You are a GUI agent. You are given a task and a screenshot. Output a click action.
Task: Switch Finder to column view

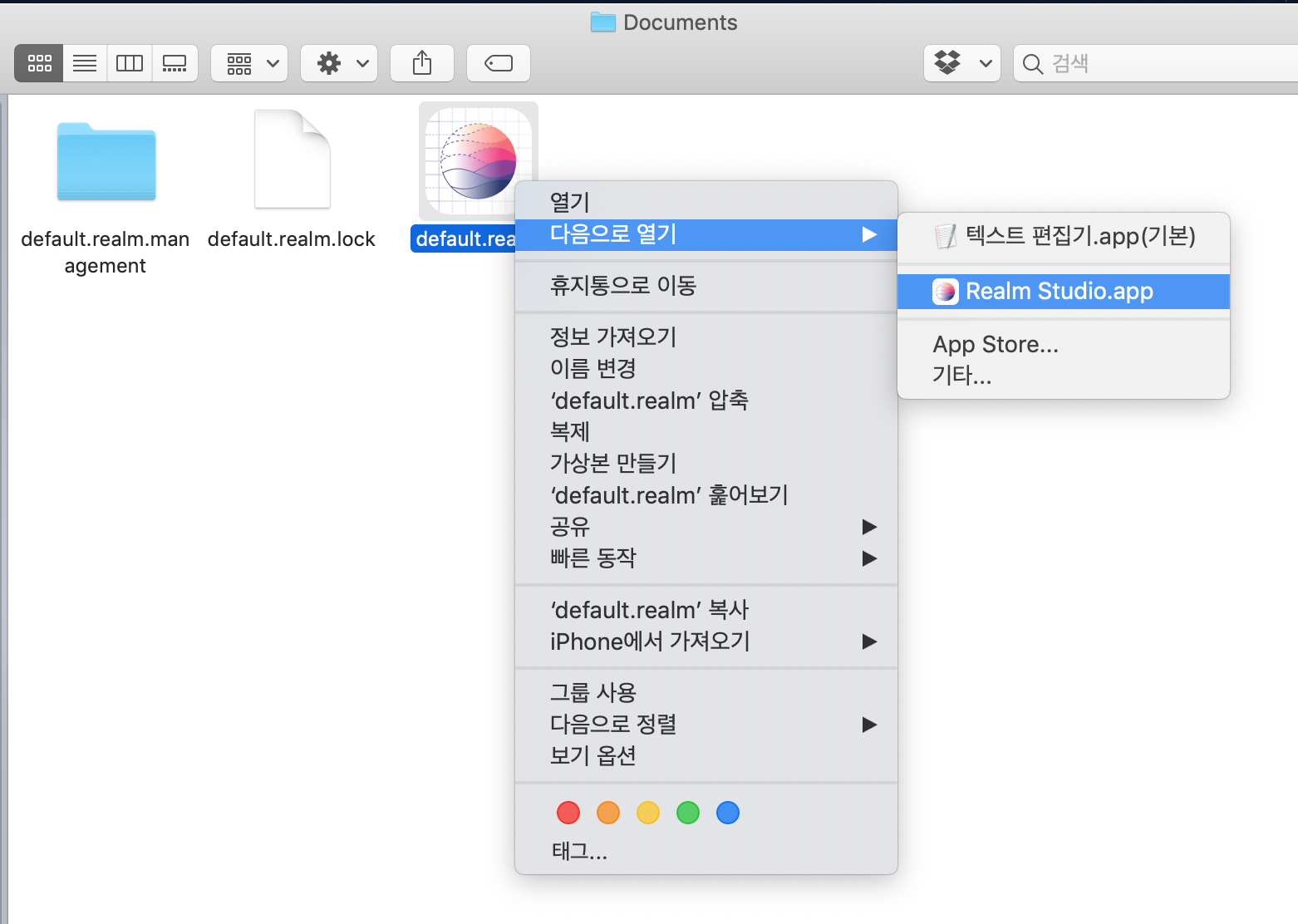coord(130,63)
